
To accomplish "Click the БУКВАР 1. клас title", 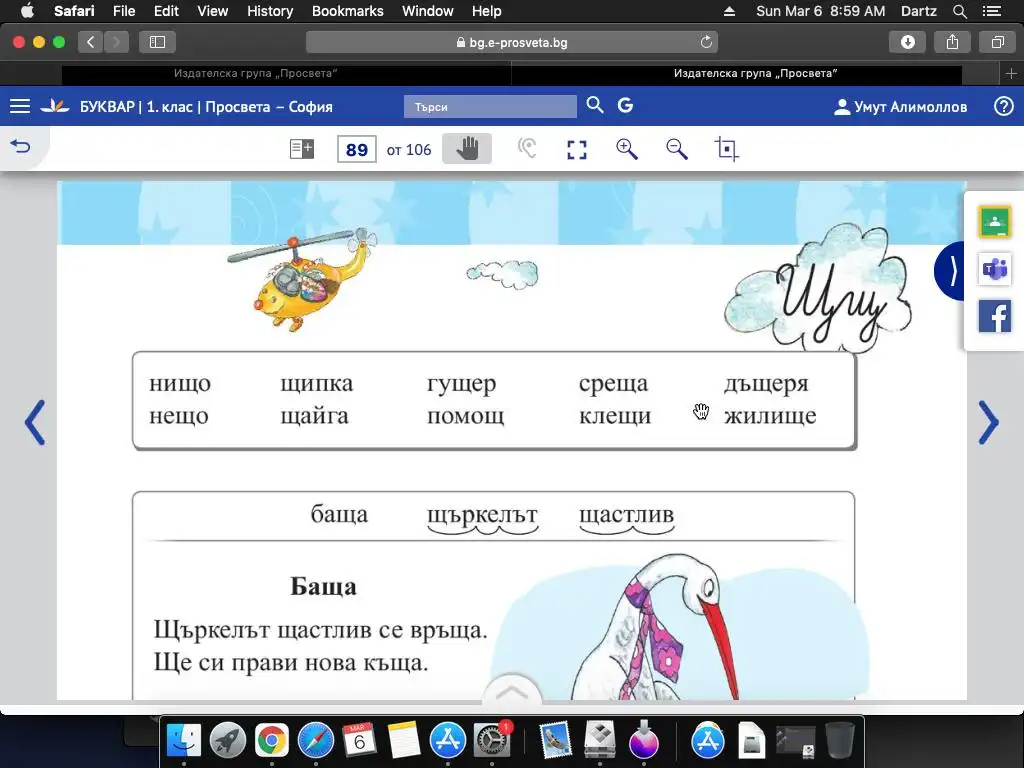I will (206, 106).
